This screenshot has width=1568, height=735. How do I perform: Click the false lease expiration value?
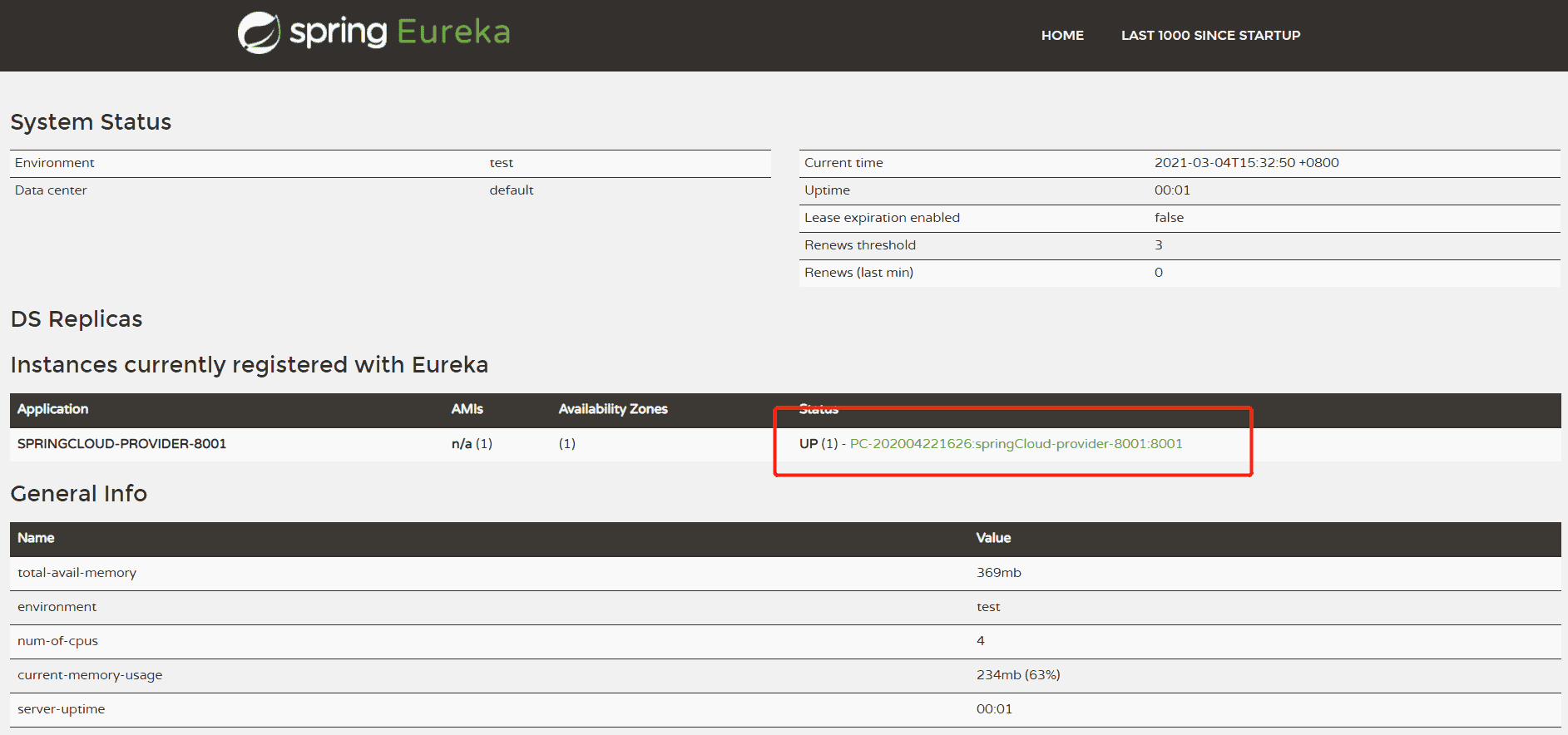[x=1169, y=218]
